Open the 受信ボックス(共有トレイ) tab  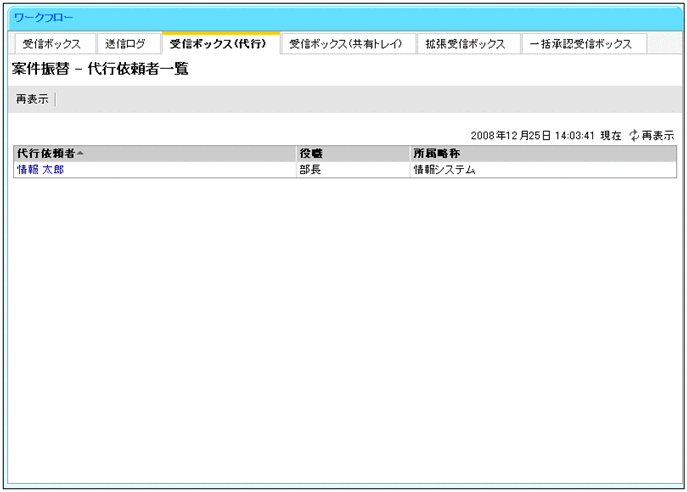(x=346, y=44)
